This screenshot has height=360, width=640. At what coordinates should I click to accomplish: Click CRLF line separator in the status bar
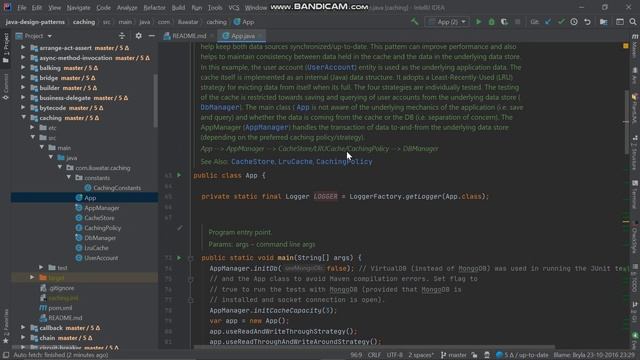374,355
